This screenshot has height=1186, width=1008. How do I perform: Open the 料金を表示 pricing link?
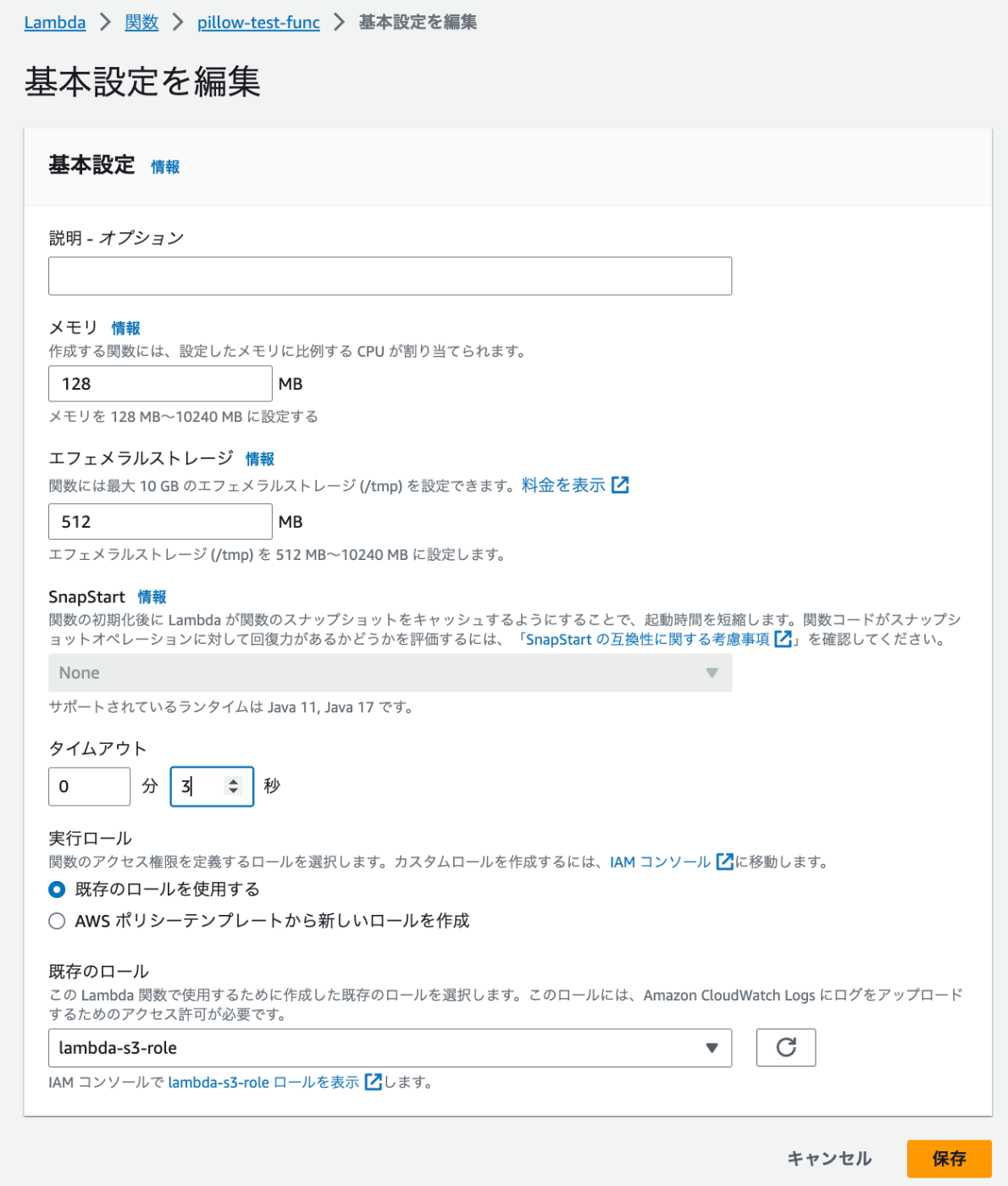click(x=563, y=485)
